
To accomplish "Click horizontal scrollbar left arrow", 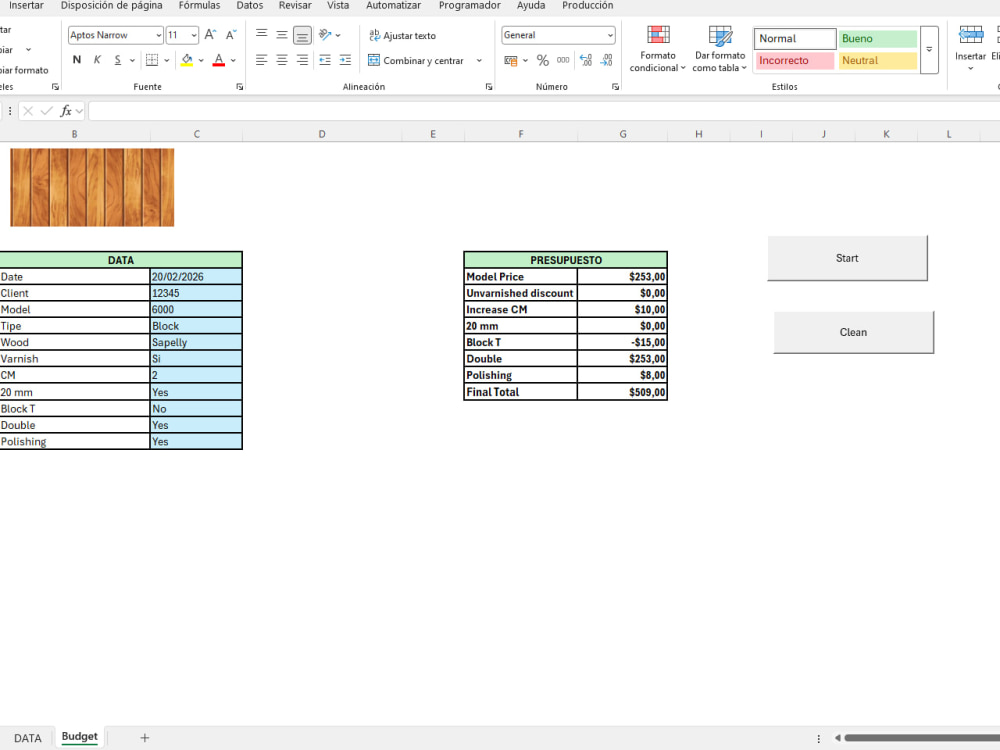I will [837, 738].
